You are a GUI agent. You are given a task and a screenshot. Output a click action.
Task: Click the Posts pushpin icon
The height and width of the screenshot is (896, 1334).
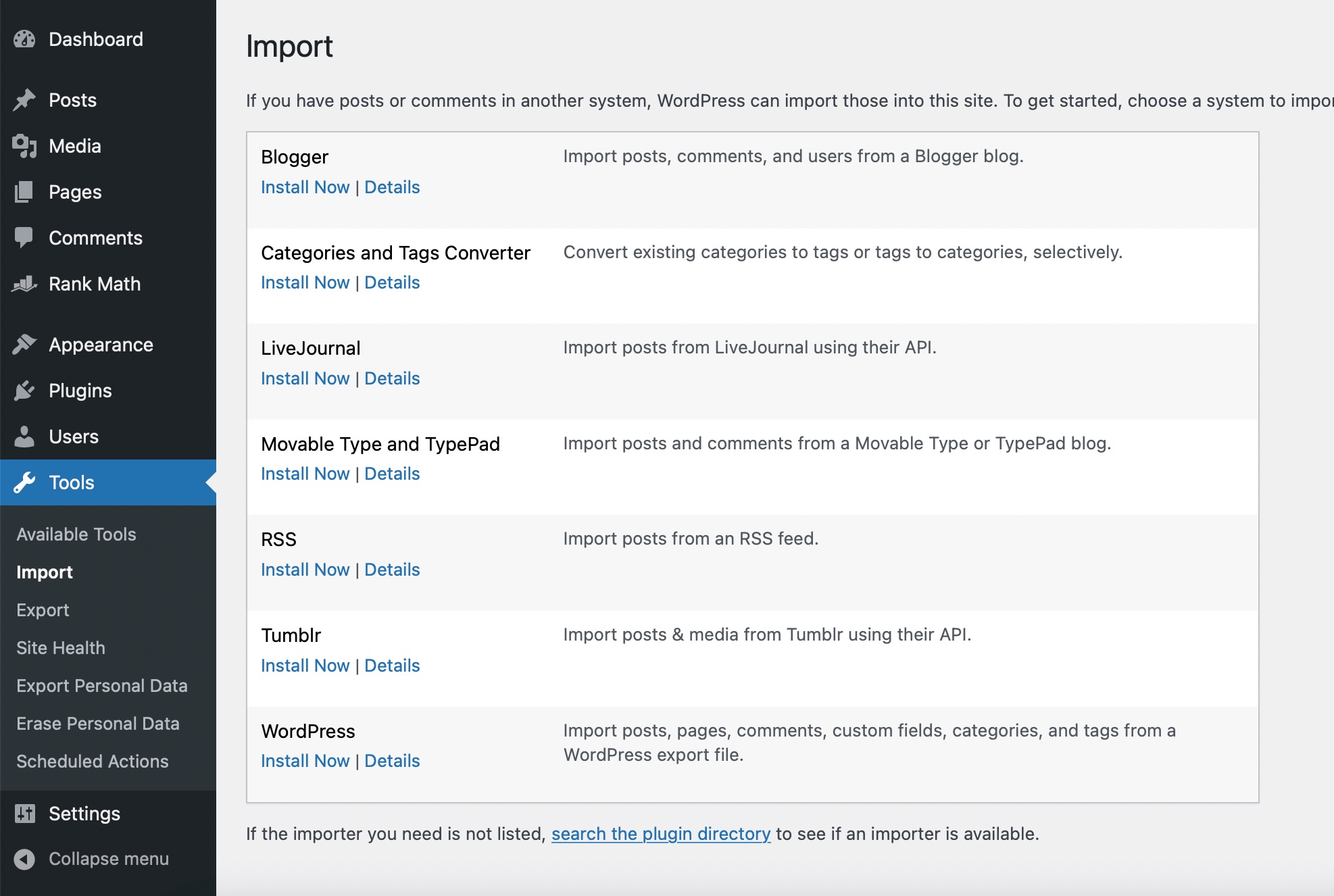(24, 100)
